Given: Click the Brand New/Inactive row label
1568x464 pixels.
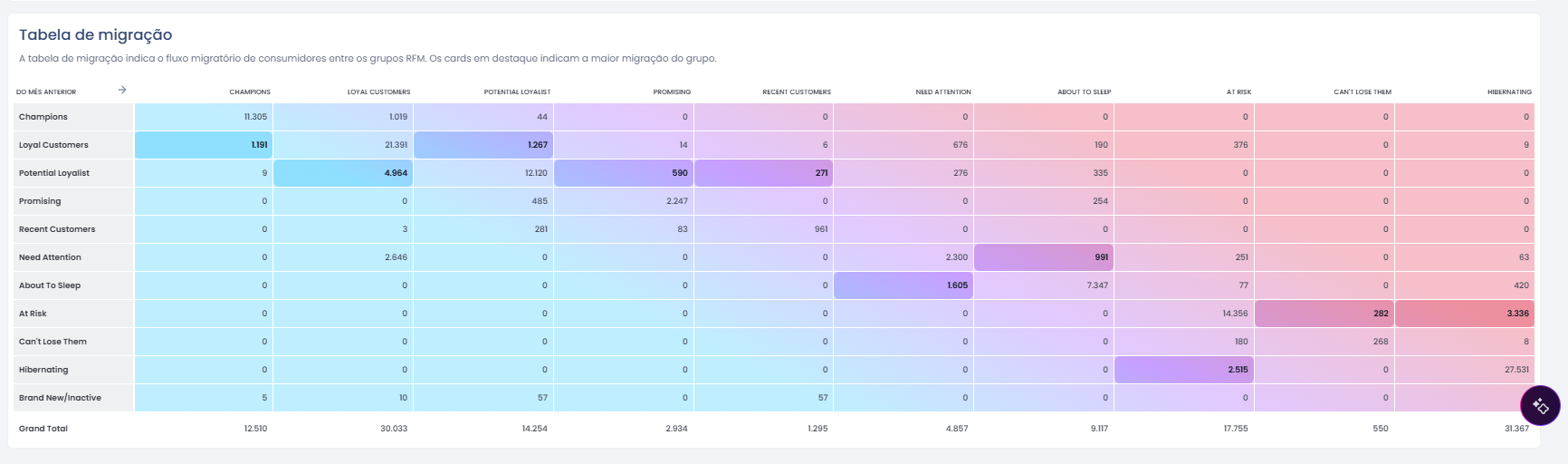Looking at the screenshot, I should click(x=60, y=398).
